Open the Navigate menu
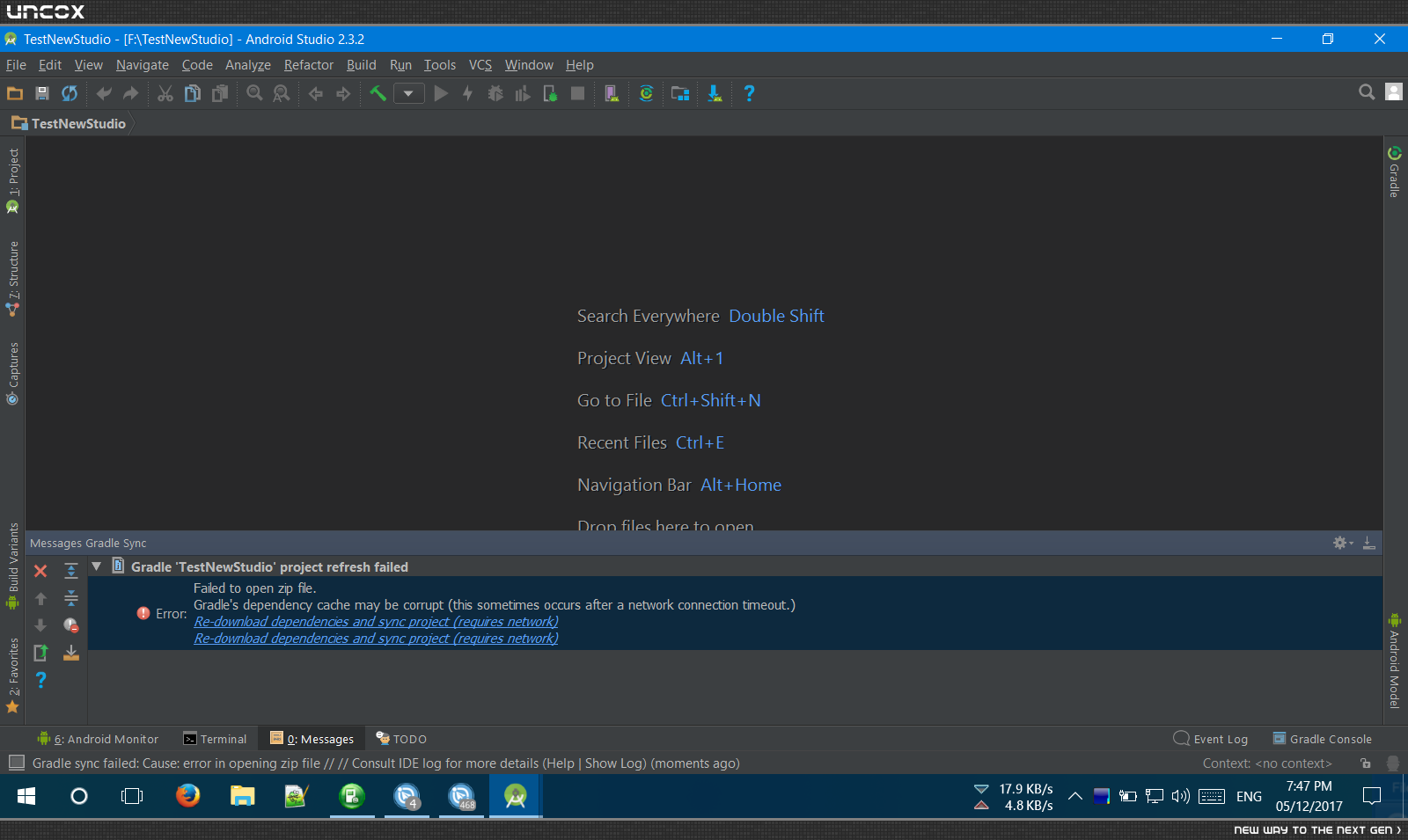The width and height of the screenshot is (1408, 840). click(x=143, y=65)
